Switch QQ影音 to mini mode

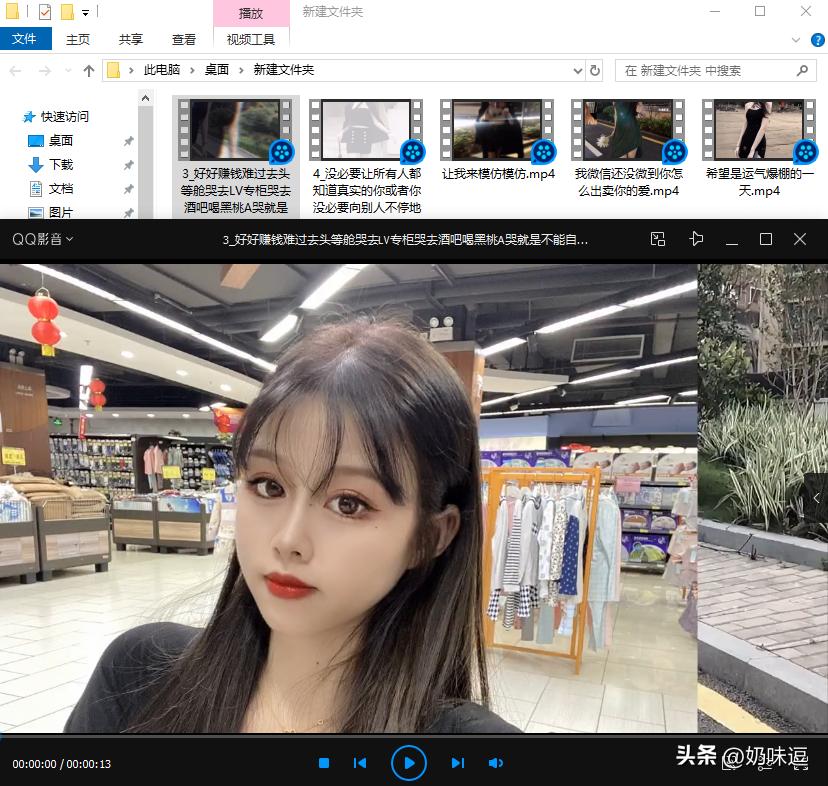658,239
